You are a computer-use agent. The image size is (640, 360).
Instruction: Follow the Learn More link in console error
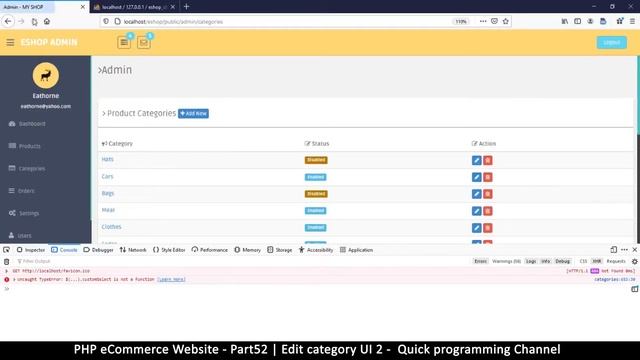171,280
